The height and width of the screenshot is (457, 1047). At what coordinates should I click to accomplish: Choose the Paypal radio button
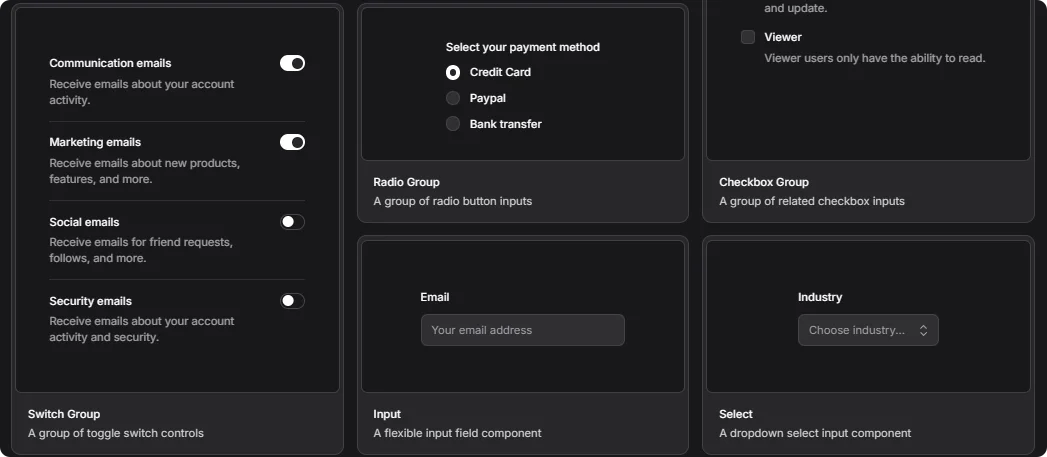[x=453, y=98]
